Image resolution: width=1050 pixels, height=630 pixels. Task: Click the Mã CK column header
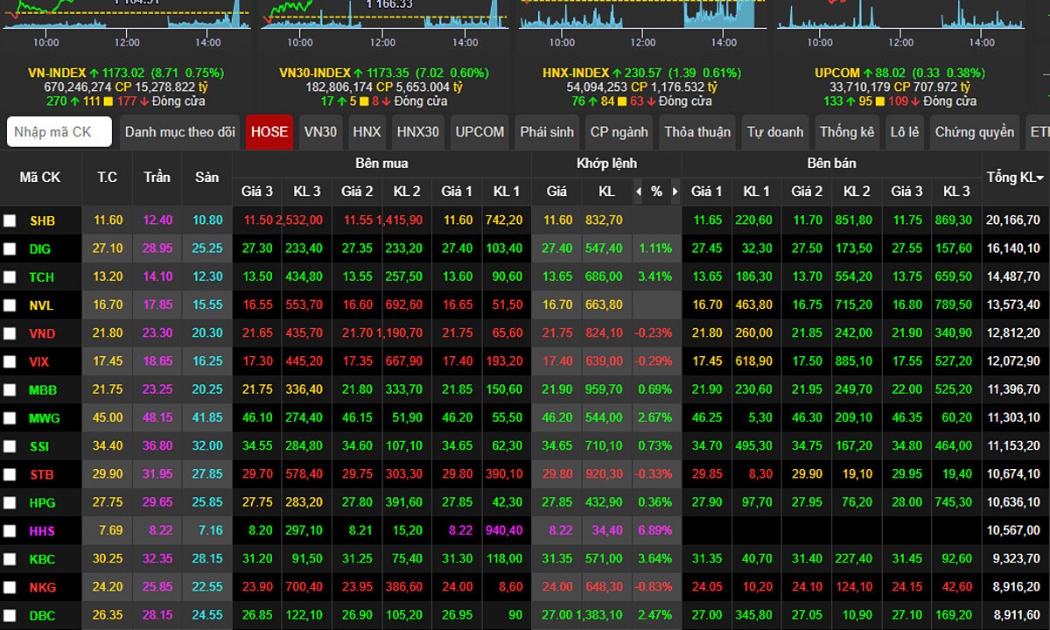click(x=40, y=177)
